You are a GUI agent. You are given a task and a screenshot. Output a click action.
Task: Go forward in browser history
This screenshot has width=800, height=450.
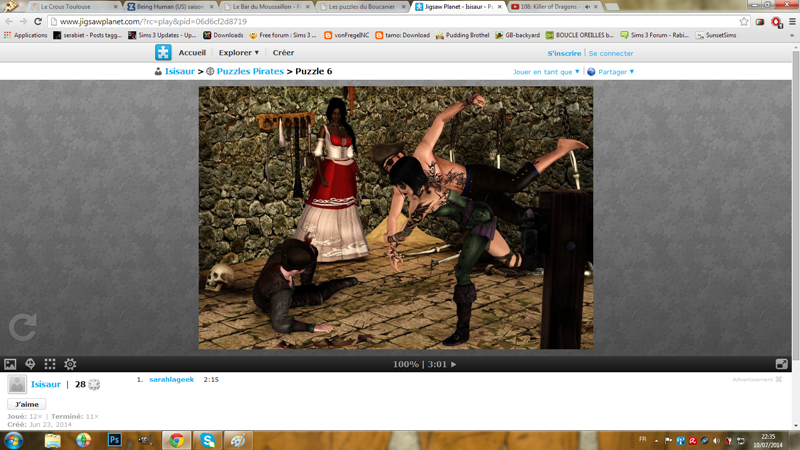click(x=23, y=21)
